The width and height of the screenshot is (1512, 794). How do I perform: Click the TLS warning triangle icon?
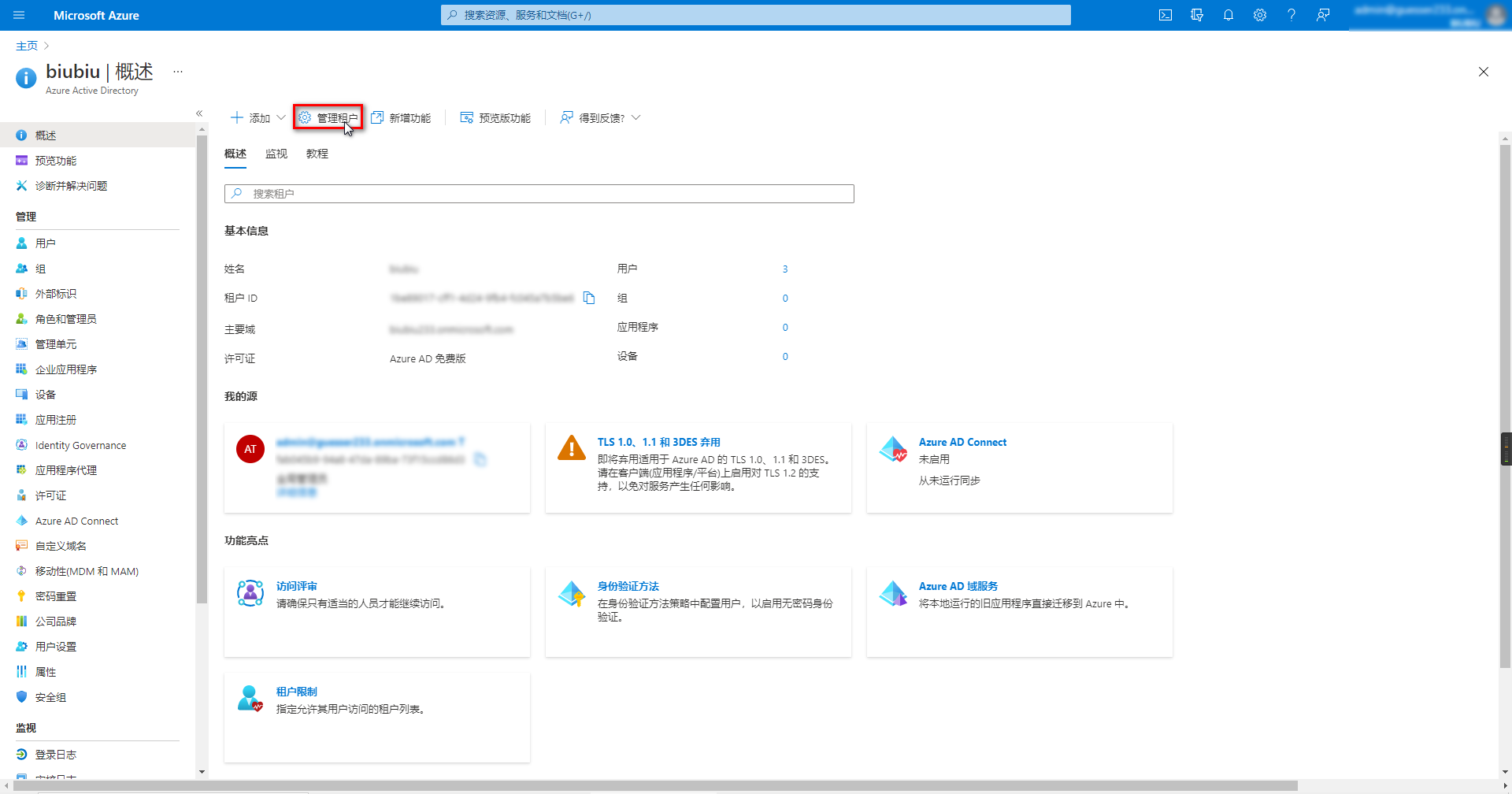(x=572, y=447)
